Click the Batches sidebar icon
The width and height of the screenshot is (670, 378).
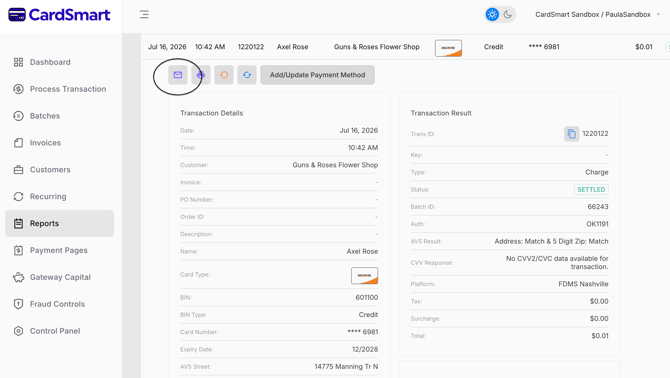pos(18,116)
